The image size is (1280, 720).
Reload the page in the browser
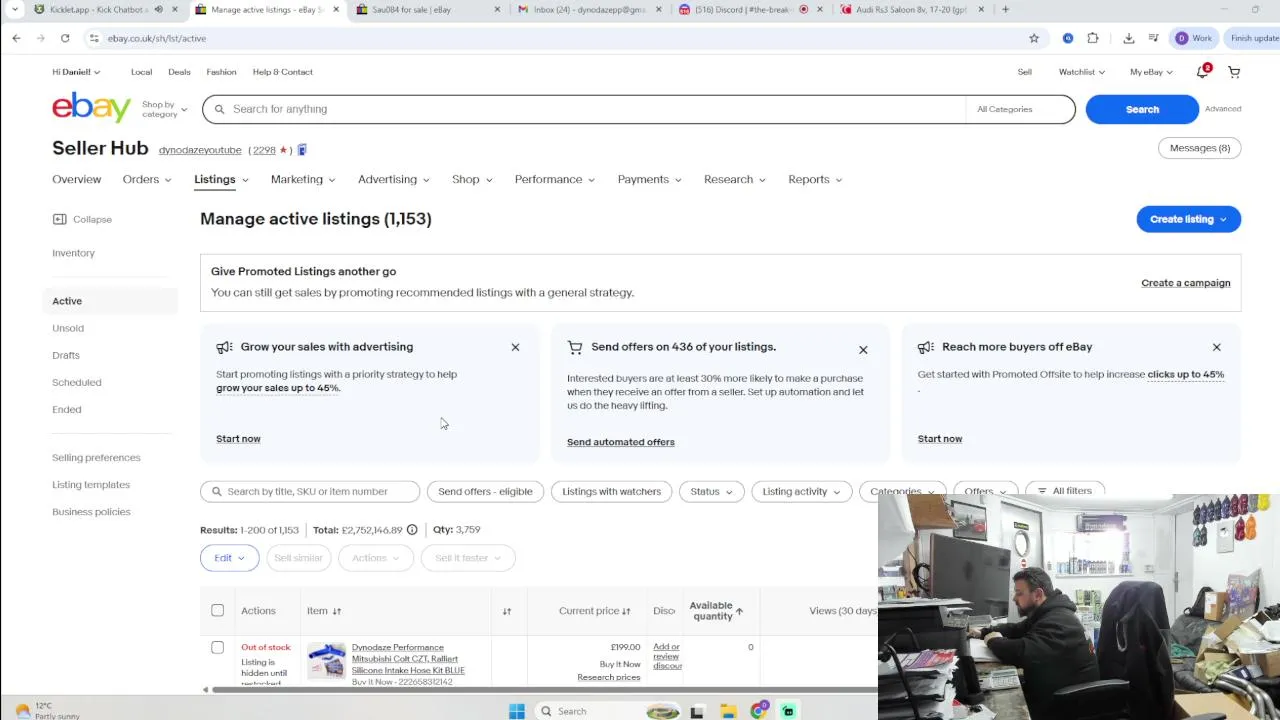coord(65,38)
